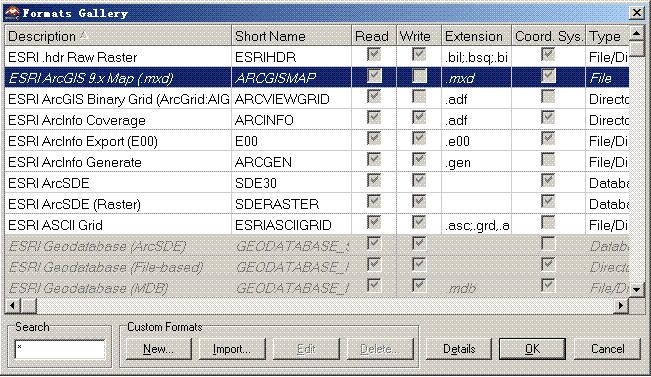Open format Details button

459,349
